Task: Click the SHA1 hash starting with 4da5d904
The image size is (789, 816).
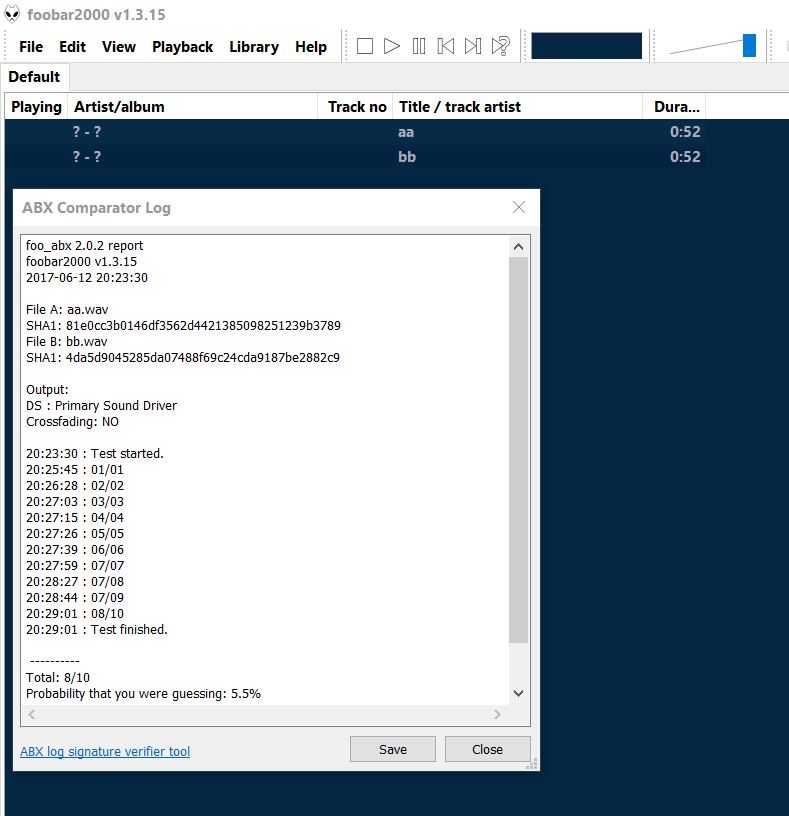Action: tap(202, 358)
